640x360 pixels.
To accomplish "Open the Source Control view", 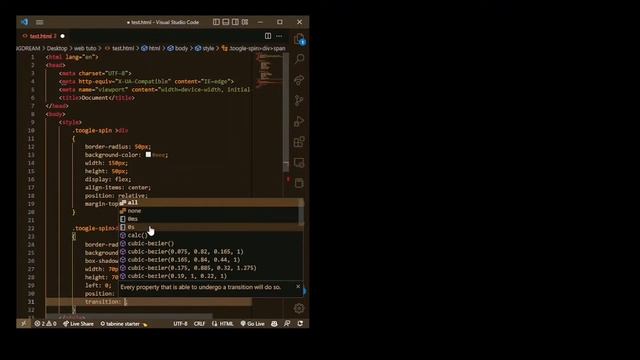I will pyautogui.click(x=299, y=100).
